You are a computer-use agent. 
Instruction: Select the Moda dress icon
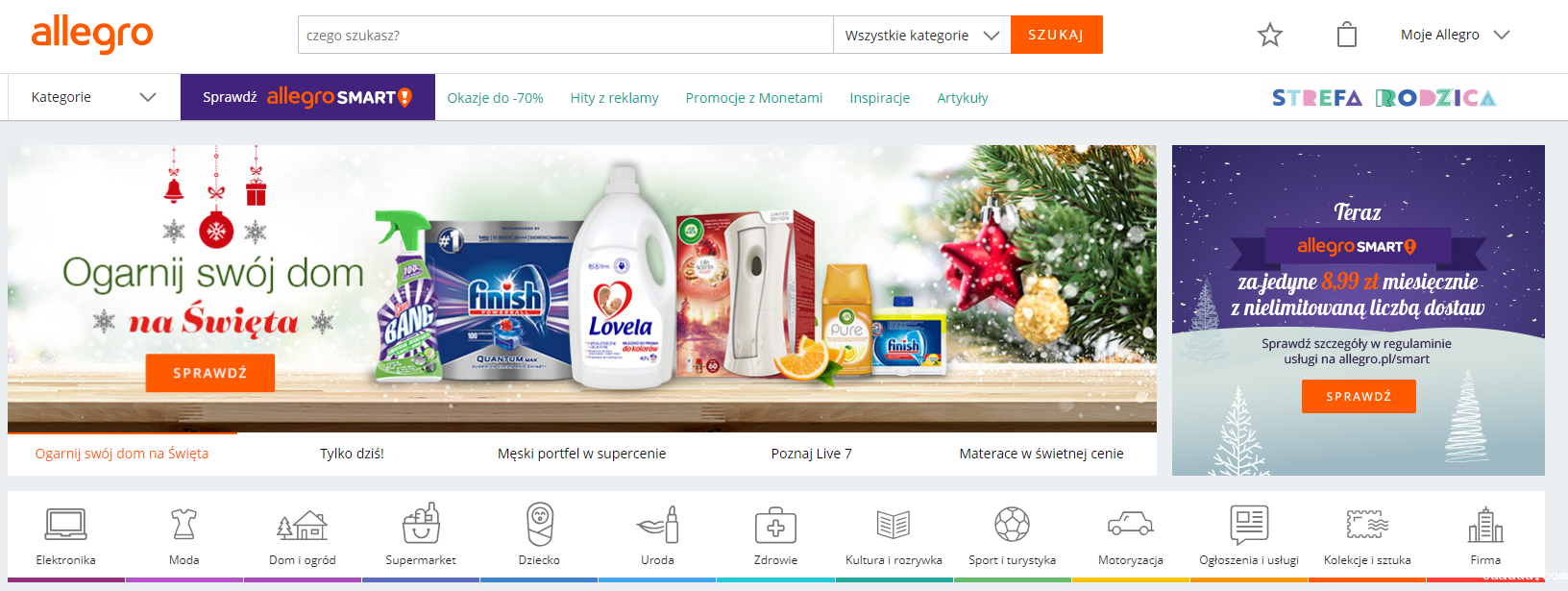(x=184, y=525)
